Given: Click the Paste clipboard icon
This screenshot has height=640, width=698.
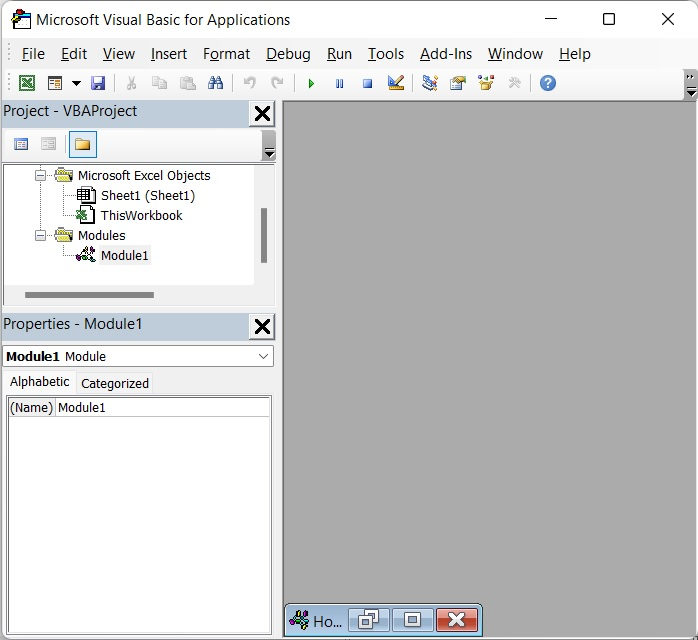Looking at the screenshot, I should point(187,83).
